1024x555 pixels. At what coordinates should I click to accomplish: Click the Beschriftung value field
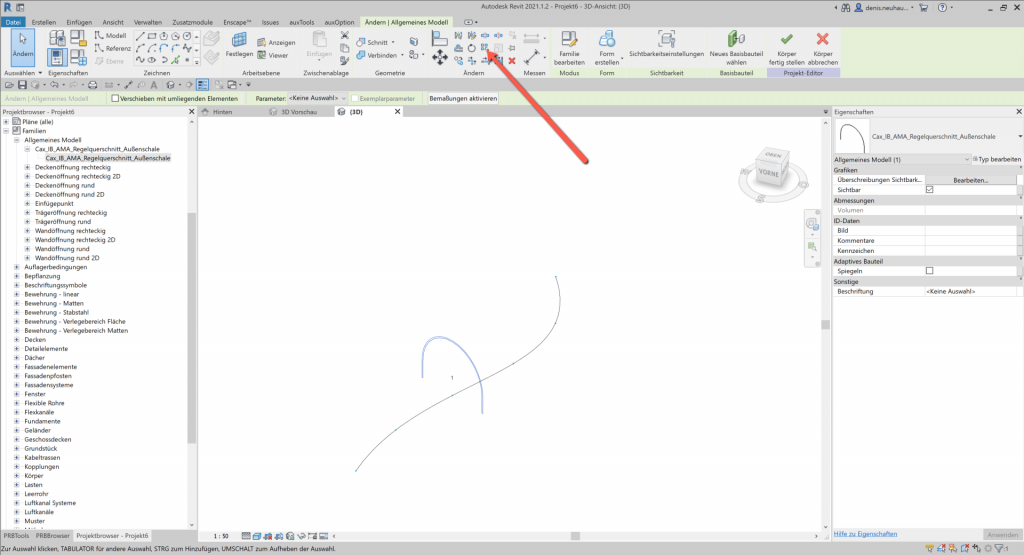coord(970,291)
